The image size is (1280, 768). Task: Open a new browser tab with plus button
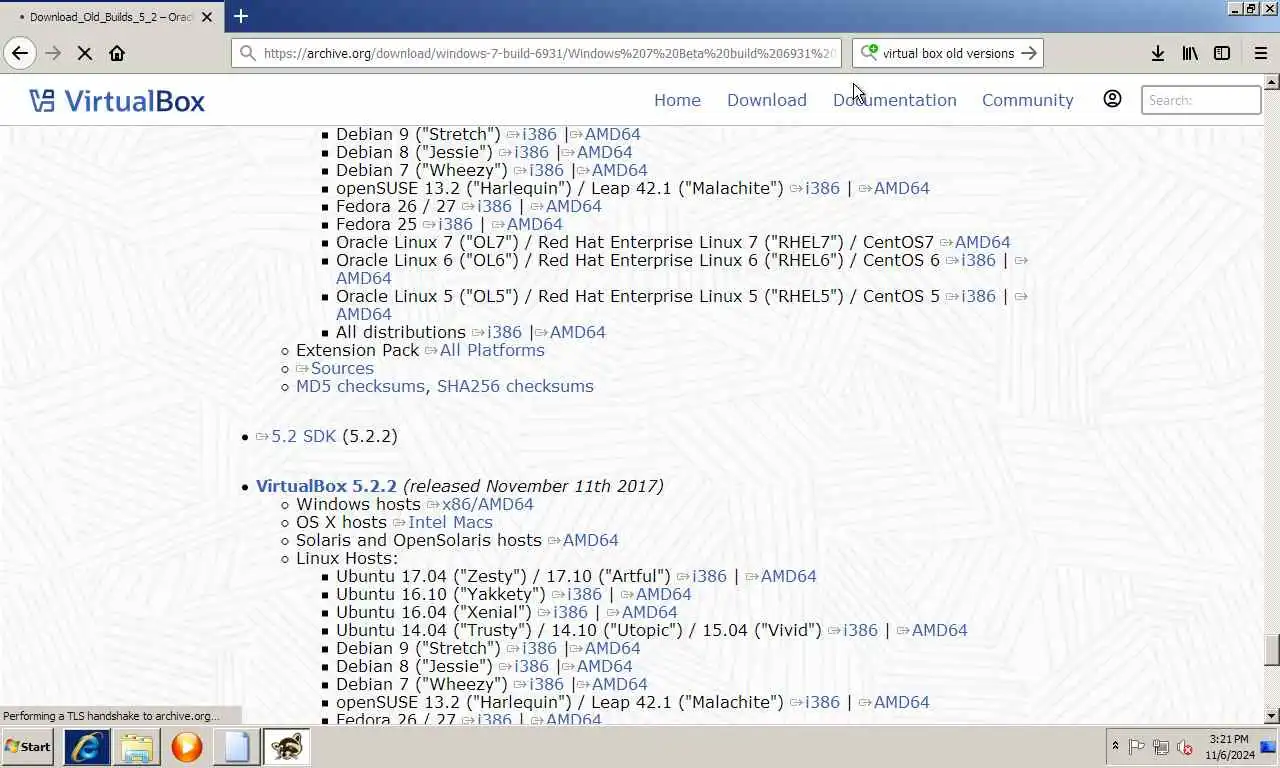point(241,16)
